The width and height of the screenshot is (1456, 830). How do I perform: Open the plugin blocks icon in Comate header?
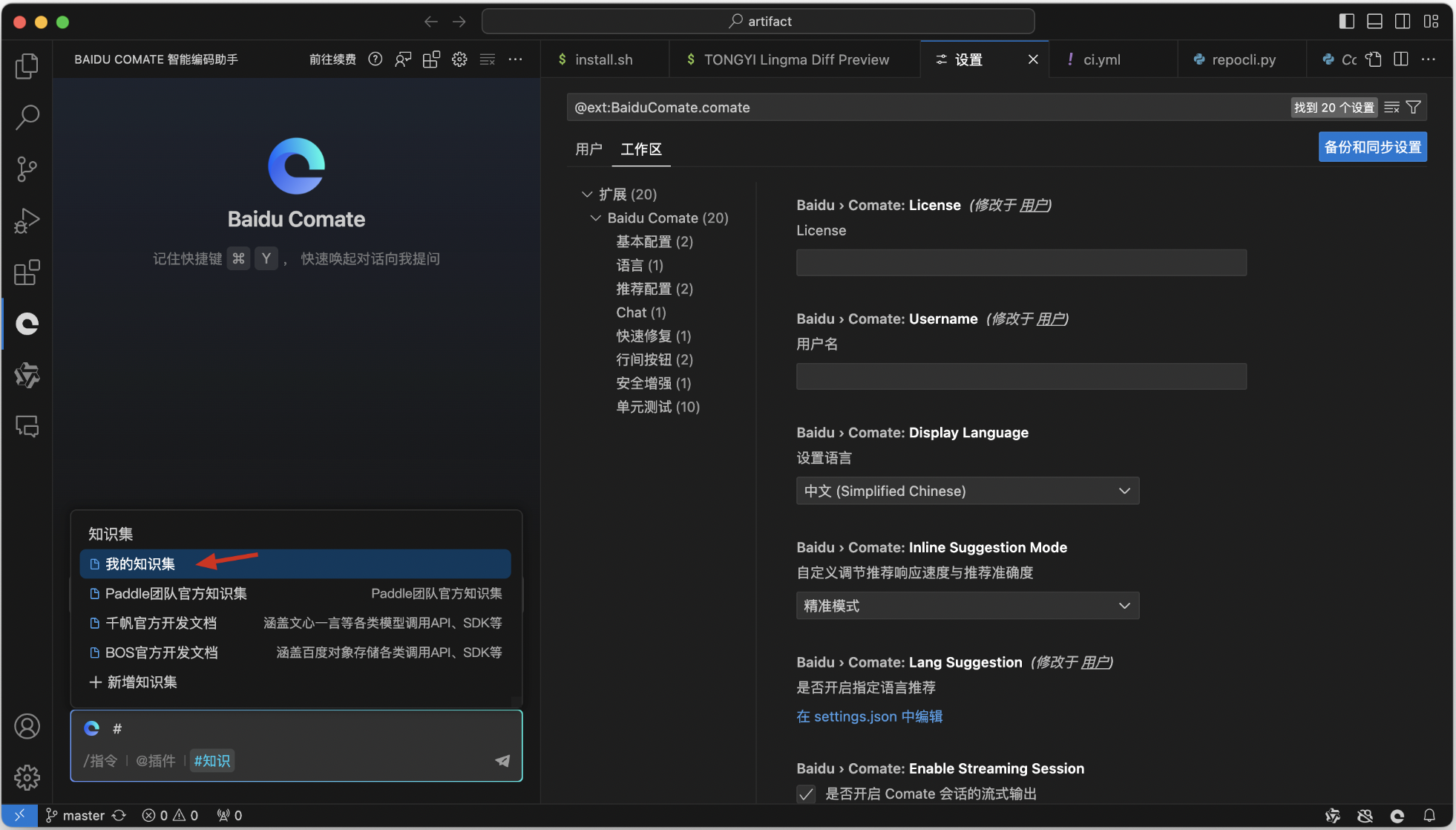431,59
